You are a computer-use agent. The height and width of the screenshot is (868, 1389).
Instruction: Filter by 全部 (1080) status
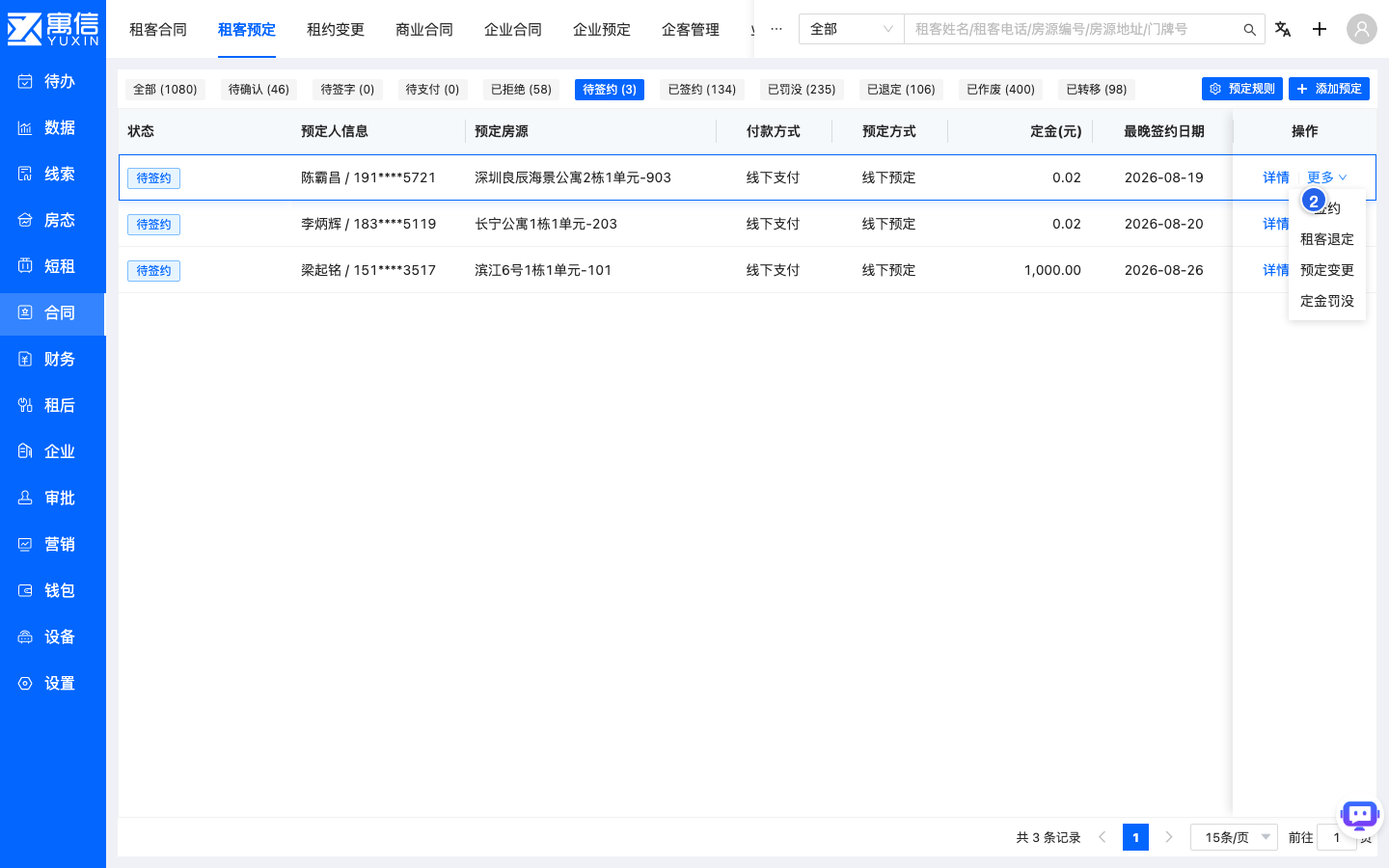(165, 90)
